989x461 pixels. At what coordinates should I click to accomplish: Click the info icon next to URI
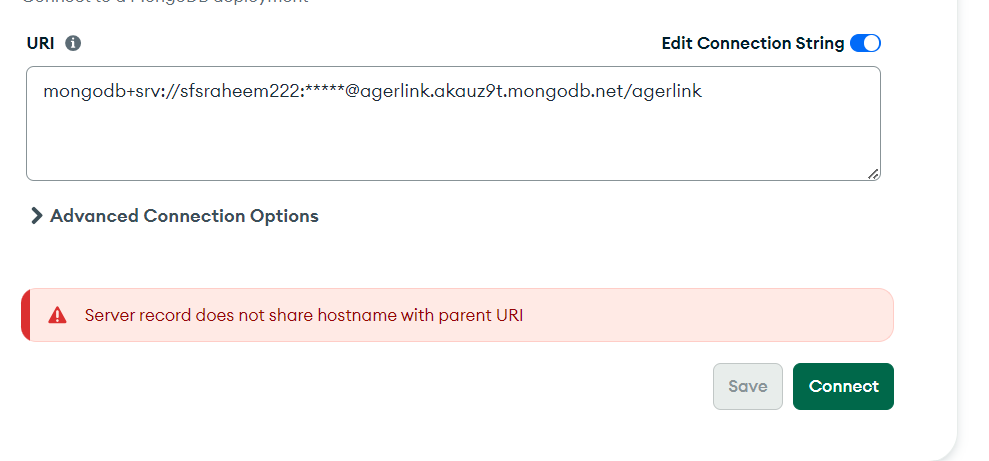tap(73, 43)
